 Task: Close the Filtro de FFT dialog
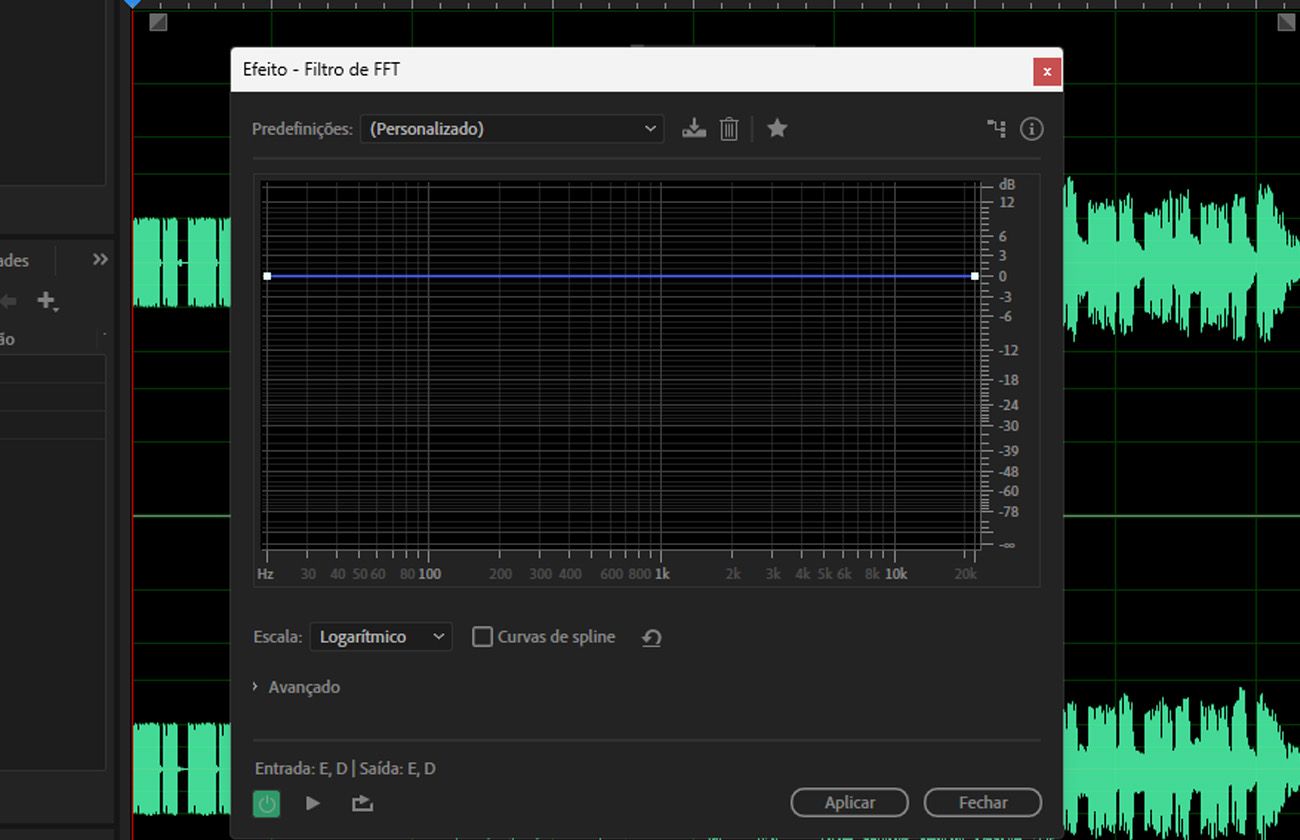(x=1046, y=71)
